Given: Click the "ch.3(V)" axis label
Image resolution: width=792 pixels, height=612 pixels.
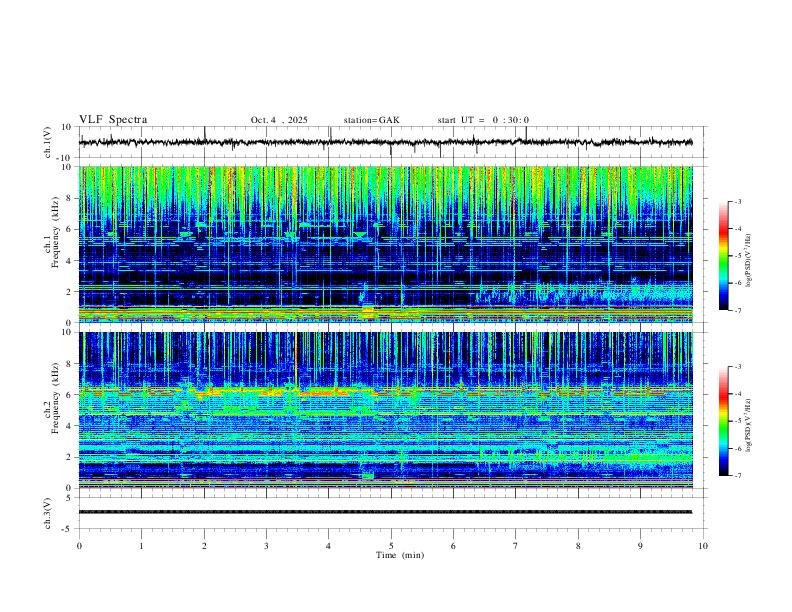Looking at the screenshot, I should click(48, 513).
